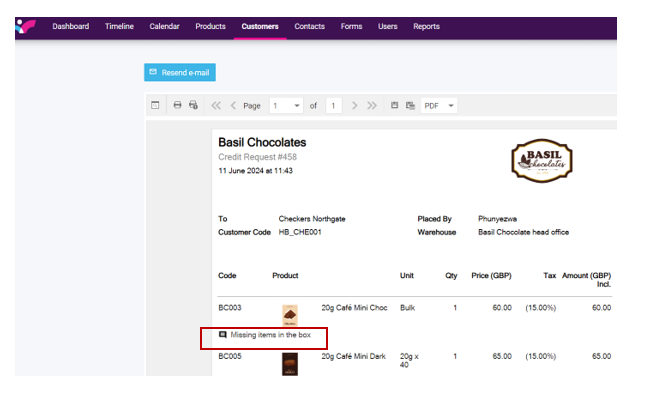Open the page number dropdown
The image size is (667, 412).
click(x=298, y=106)
